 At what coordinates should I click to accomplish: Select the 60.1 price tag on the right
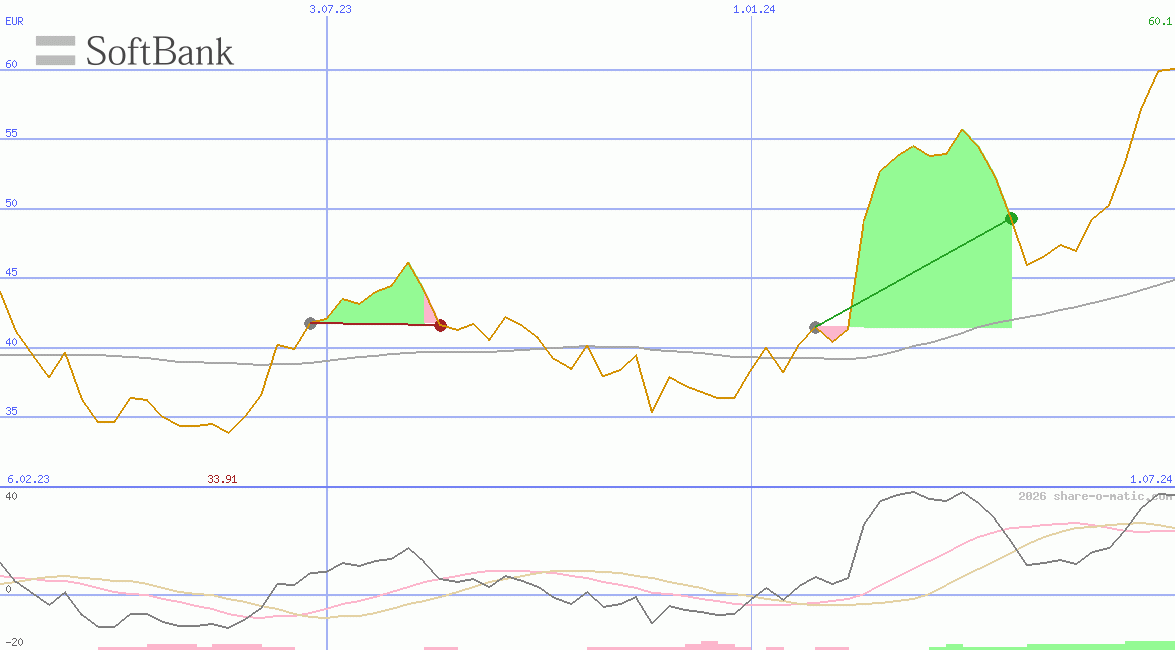(1160, 22)
